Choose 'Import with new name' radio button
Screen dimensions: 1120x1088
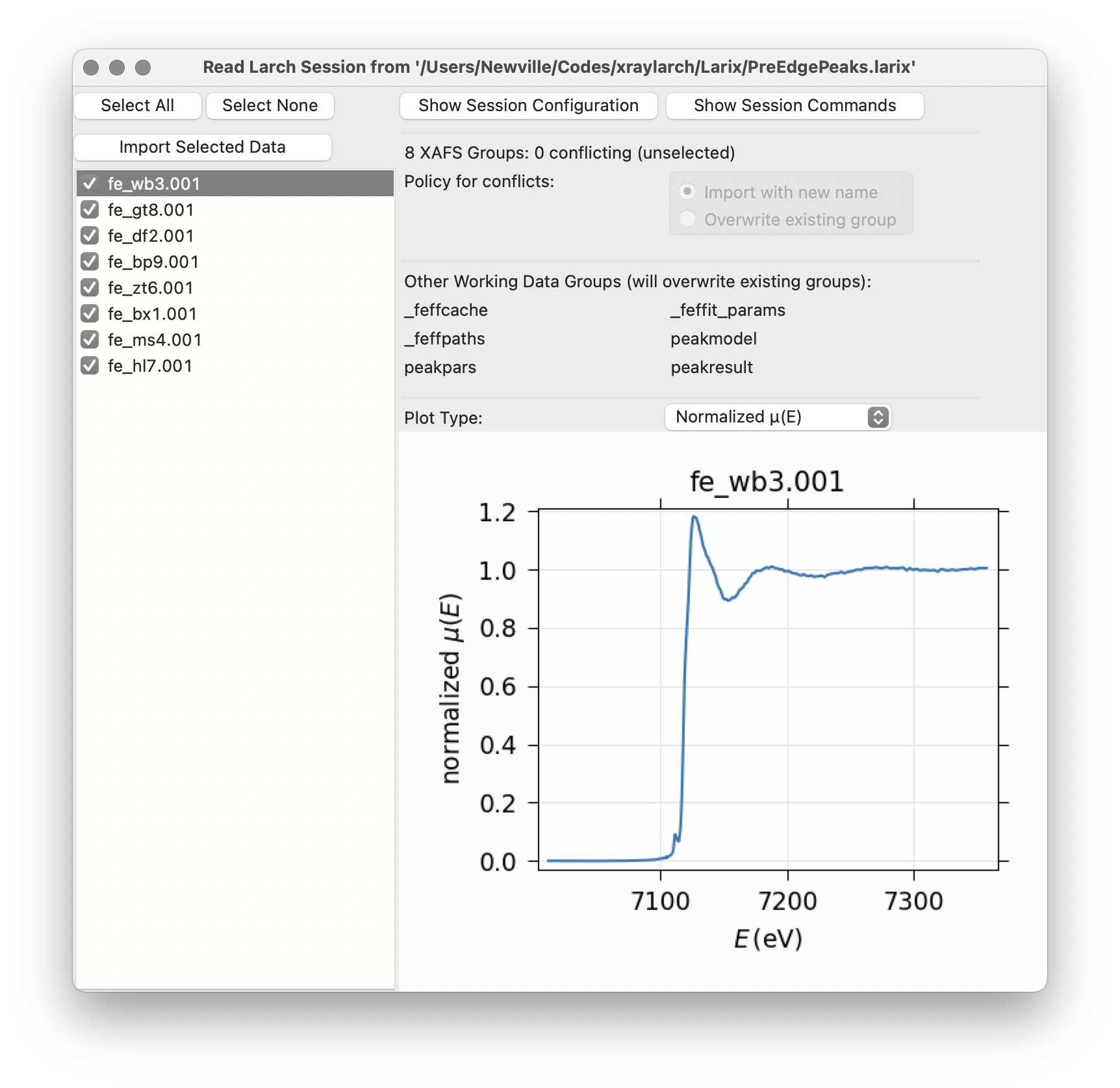687,192
